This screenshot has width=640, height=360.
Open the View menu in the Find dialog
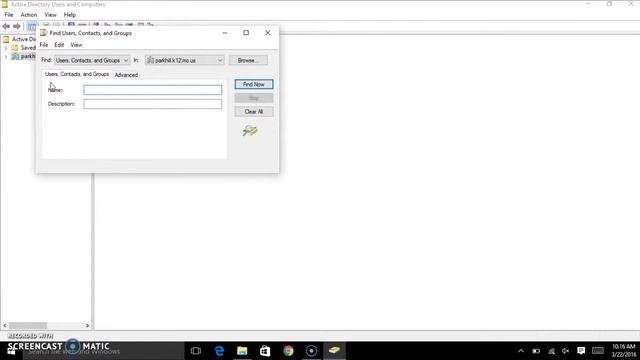click(76, 45)
